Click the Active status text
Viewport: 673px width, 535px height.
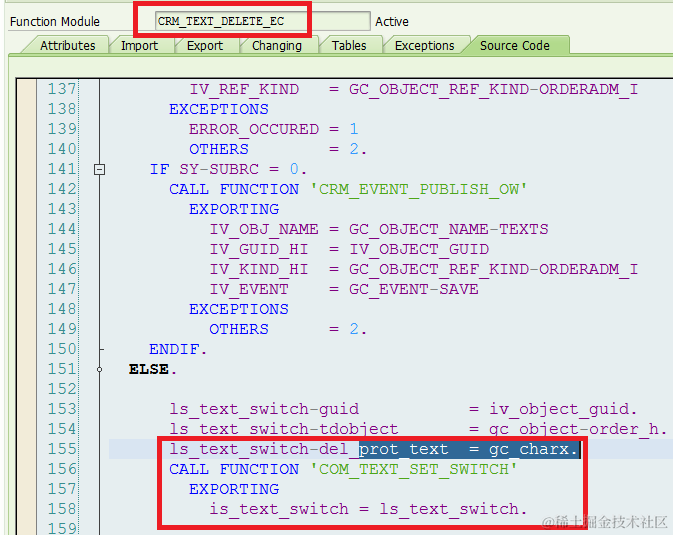391,21
